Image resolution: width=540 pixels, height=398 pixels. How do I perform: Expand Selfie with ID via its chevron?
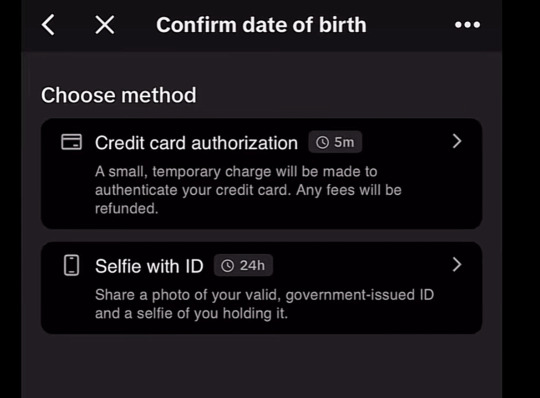[457, 265]
